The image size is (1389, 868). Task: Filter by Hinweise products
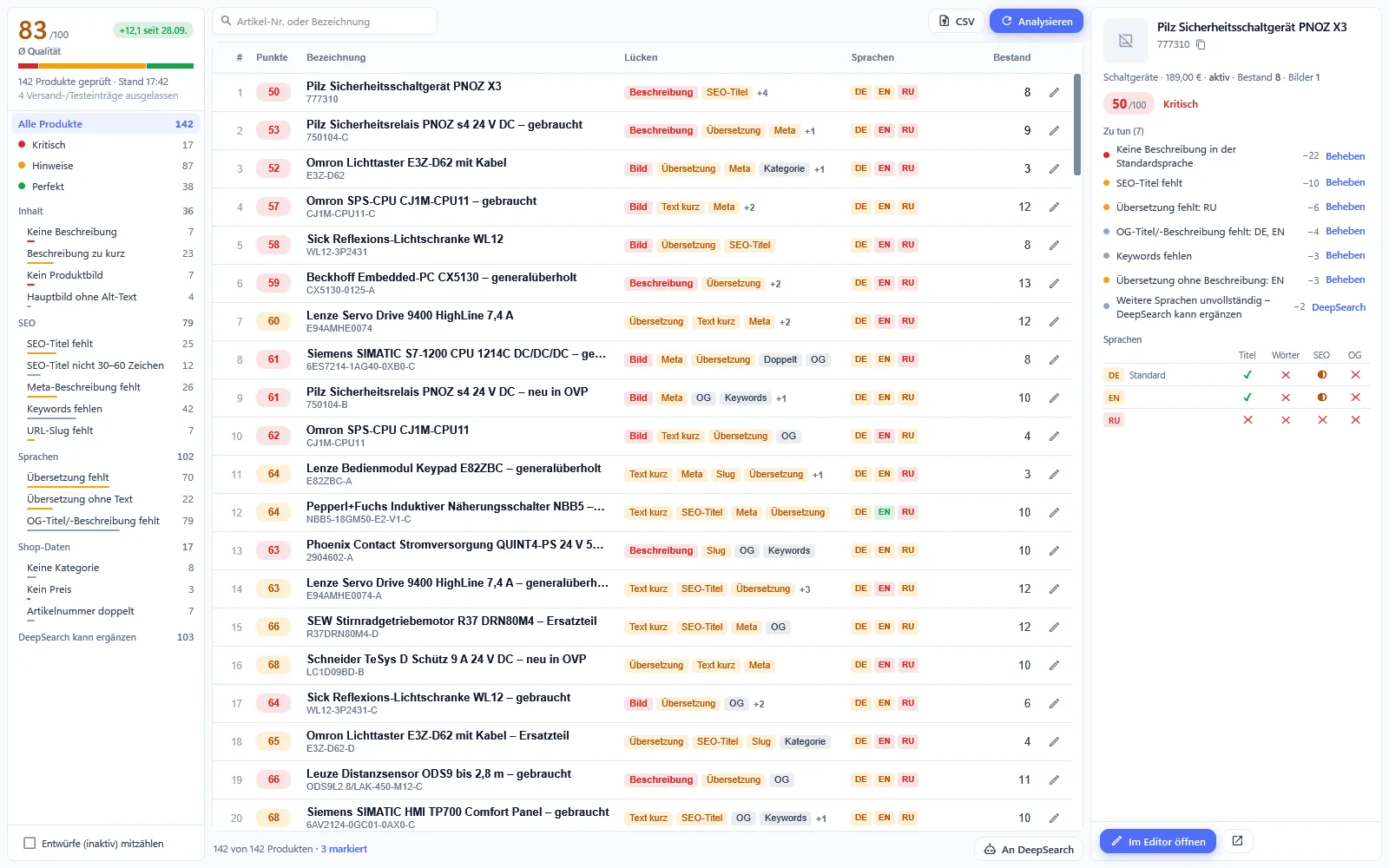click(105, 166)
